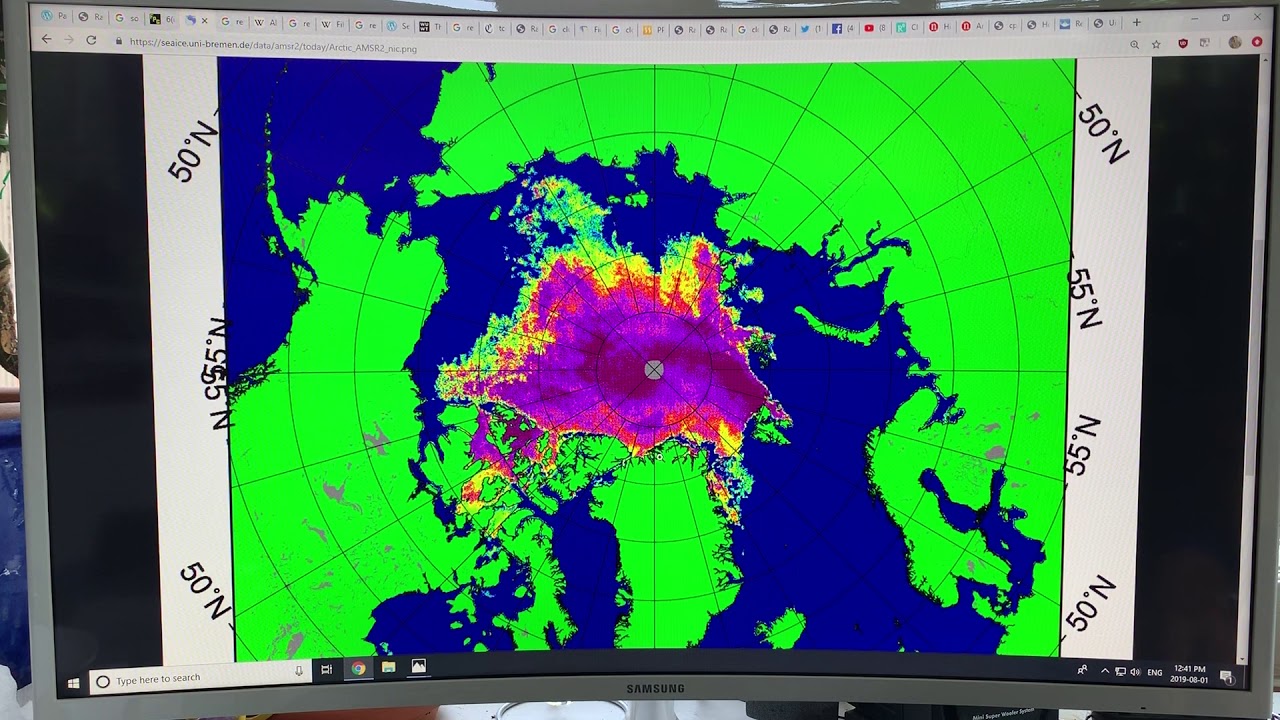Switch to the "tc" tab
The width and height of the screenshot is (1280, 720).
[x=496, y=28]
